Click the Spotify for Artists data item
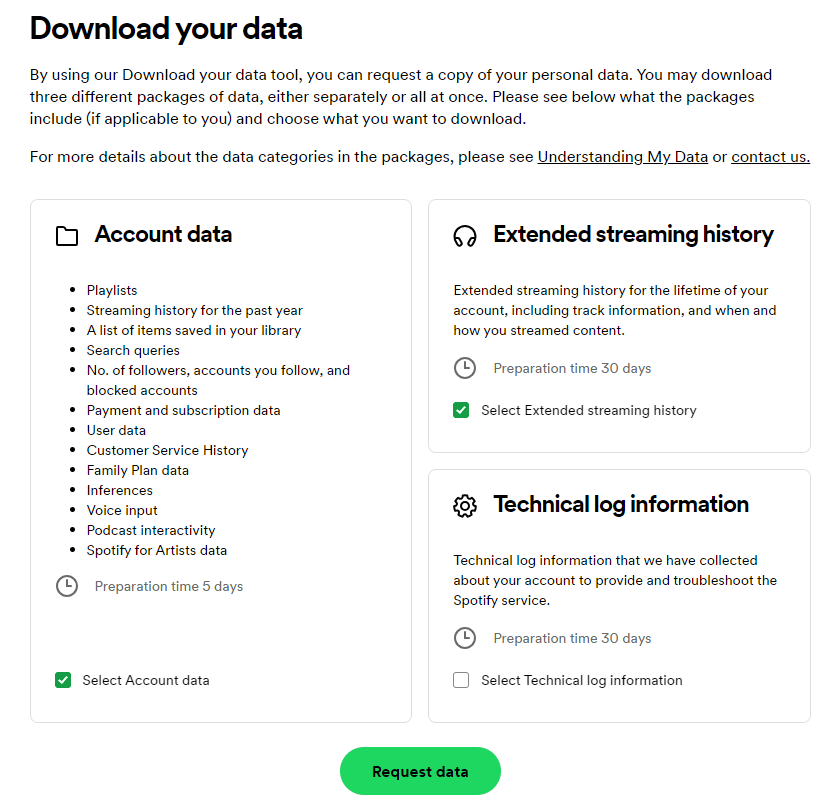 click(156, 550)
